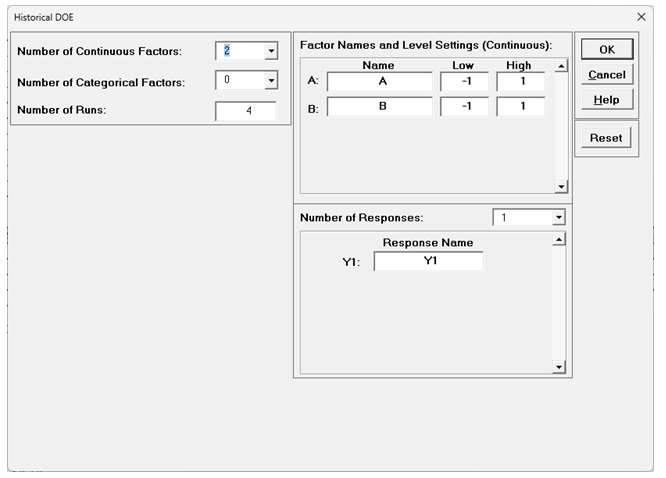Viewport: 666px width, 478px height.
Task: Expand the Number of Categorical Factors dropdown
Action: click(270, 82)
